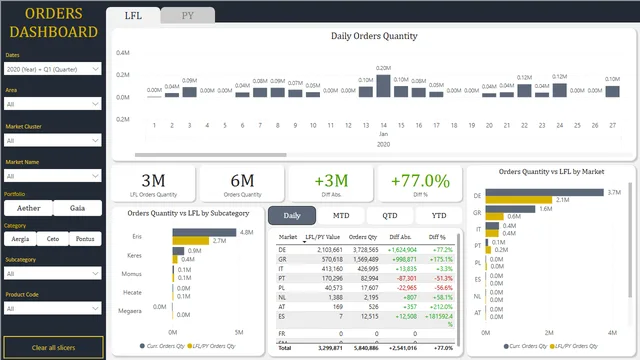Click Clear all slicers button
The width and height of the screenshot is (640, 360).
(53, 348)
